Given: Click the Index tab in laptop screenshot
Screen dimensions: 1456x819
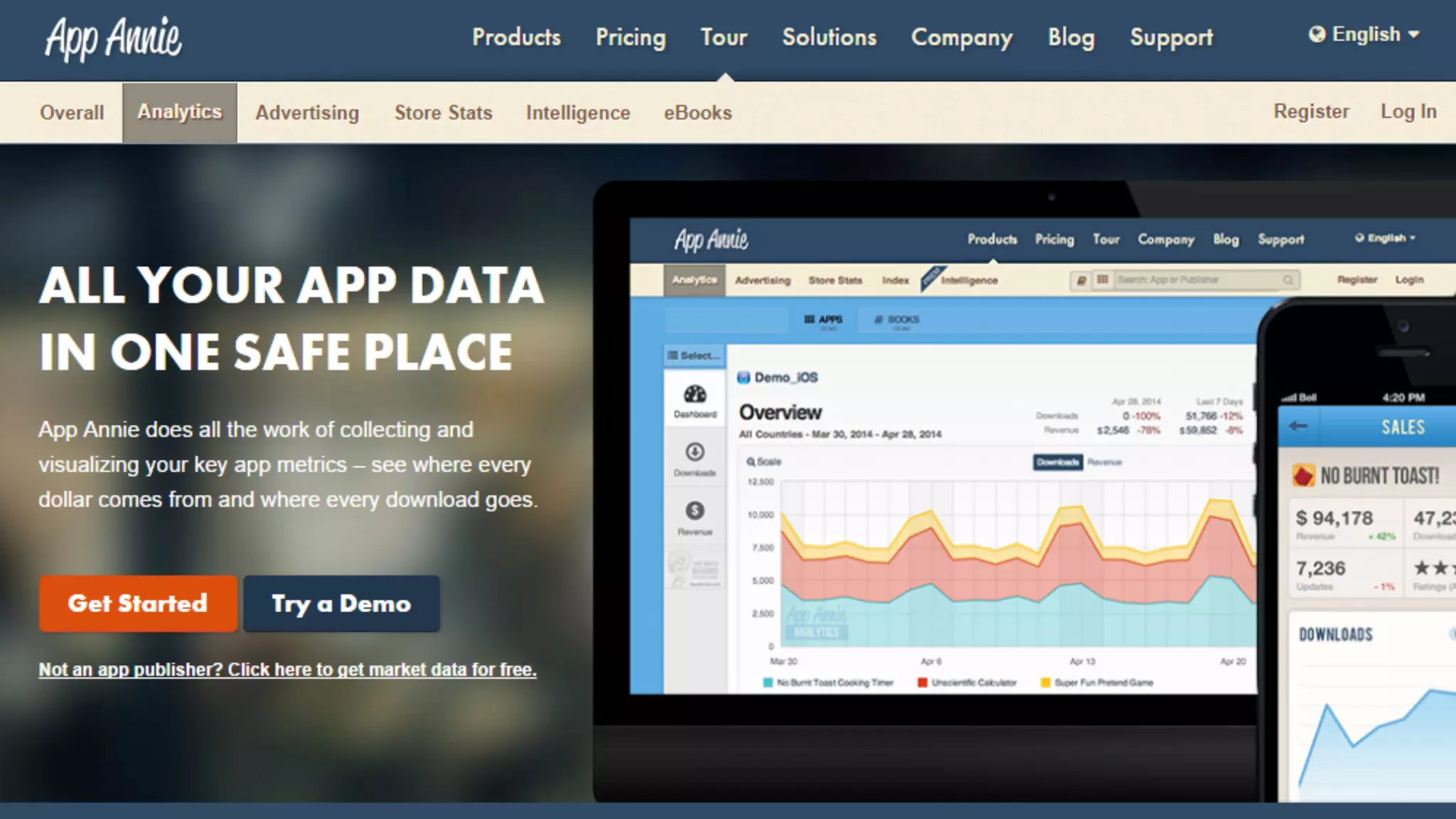Looking at the screenshot, I should [895, 280].
